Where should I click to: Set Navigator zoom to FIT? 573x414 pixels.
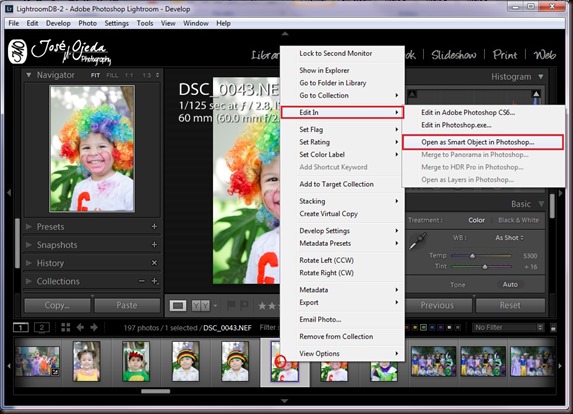coord(95,75)
